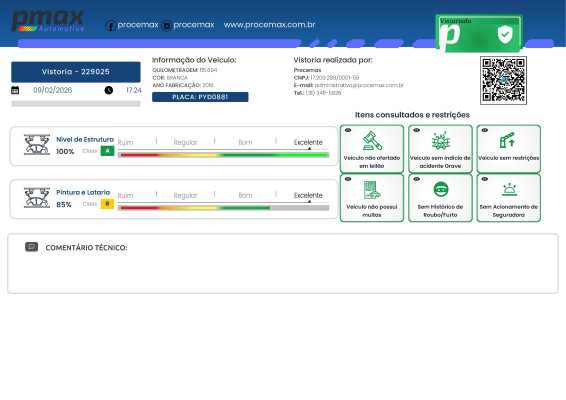Click the Nível de Estrutura rating bar
The height and width of the screenshot is (400, 566).
223,155
